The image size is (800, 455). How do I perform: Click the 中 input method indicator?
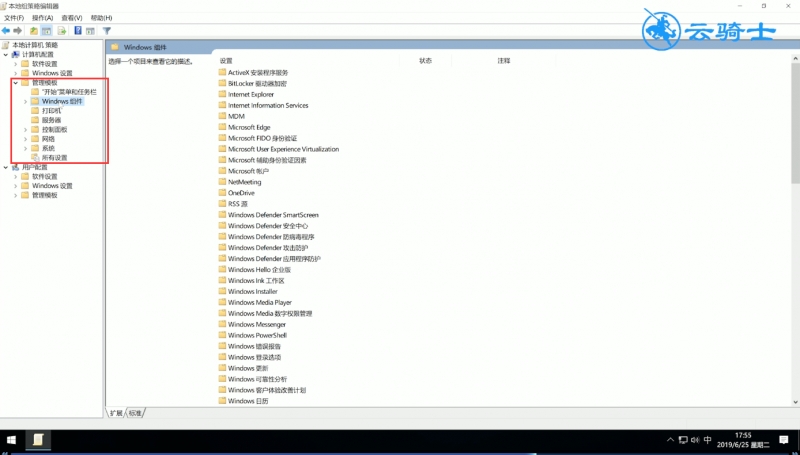click(x=708, y=440)
